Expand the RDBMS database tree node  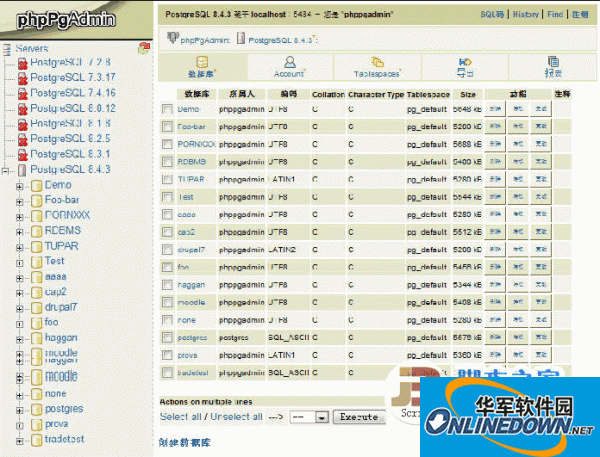point(20,232)
